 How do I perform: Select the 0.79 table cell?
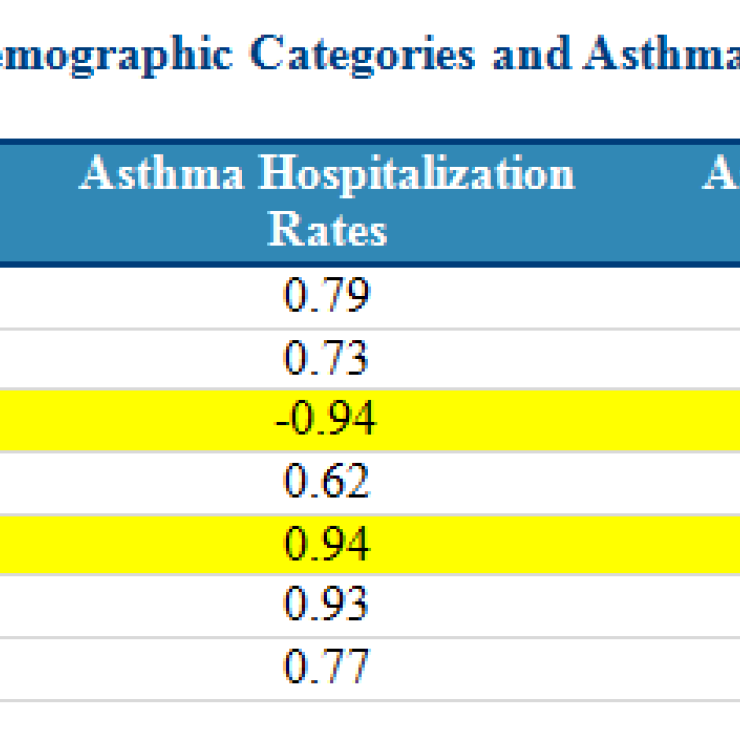(327, 296)
